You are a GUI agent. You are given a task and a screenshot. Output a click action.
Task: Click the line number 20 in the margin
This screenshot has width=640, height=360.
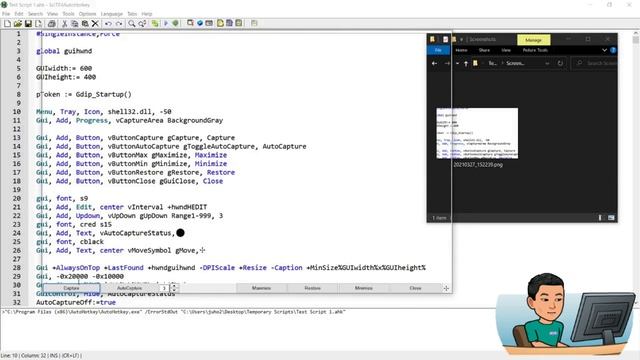(x=16, y=198)
